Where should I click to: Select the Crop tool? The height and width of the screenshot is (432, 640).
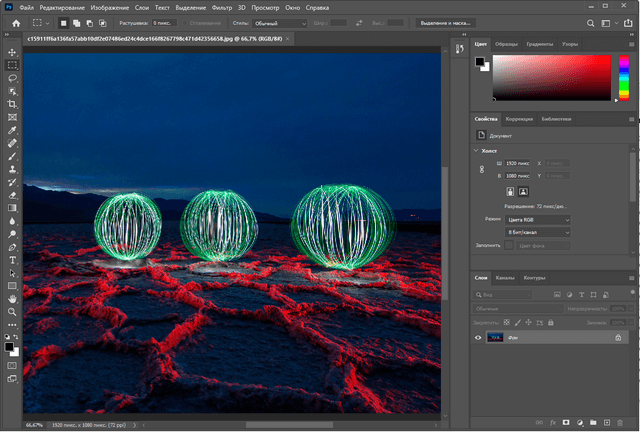coord(12,104)
